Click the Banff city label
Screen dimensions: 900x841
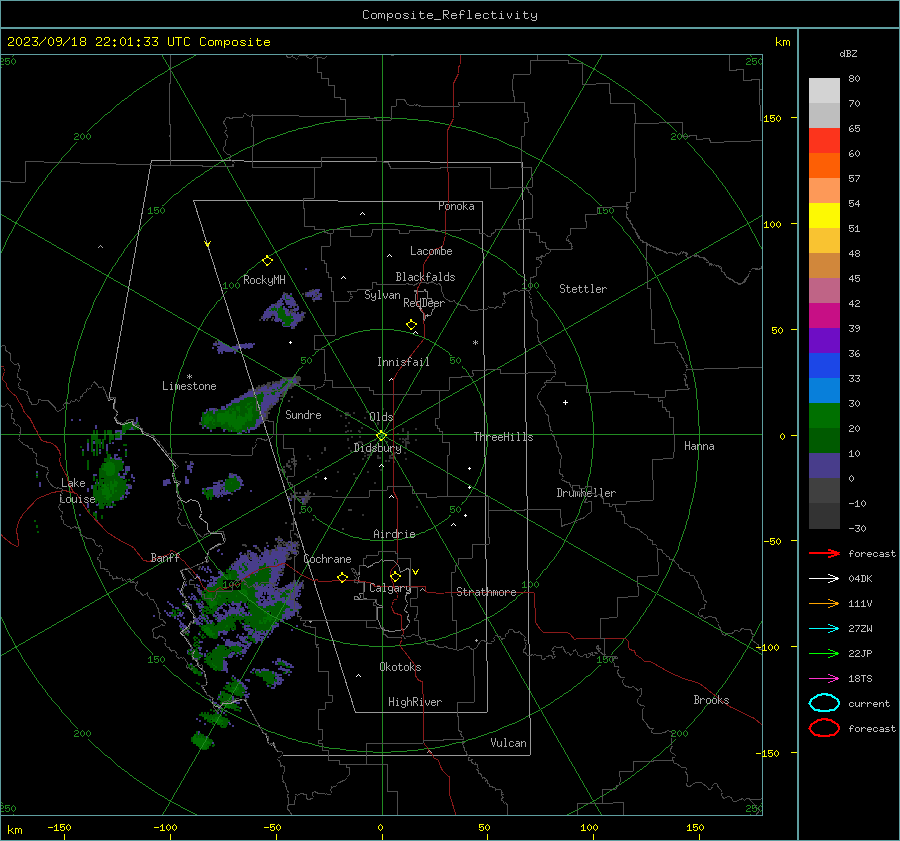coord(165,557)
